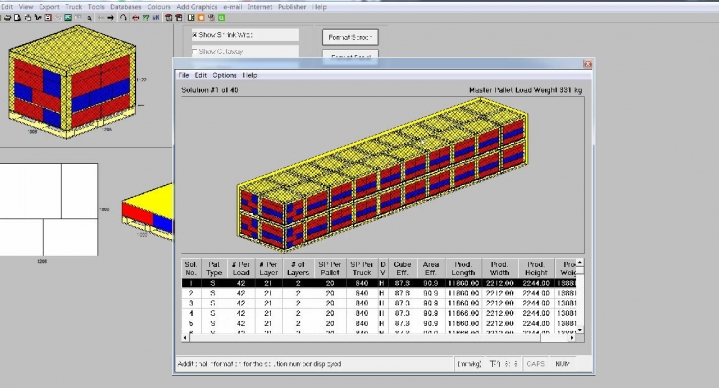Click the 3D pallet preview thumbnail
Viewport: 719px width, 388px height.
point(72,82)
